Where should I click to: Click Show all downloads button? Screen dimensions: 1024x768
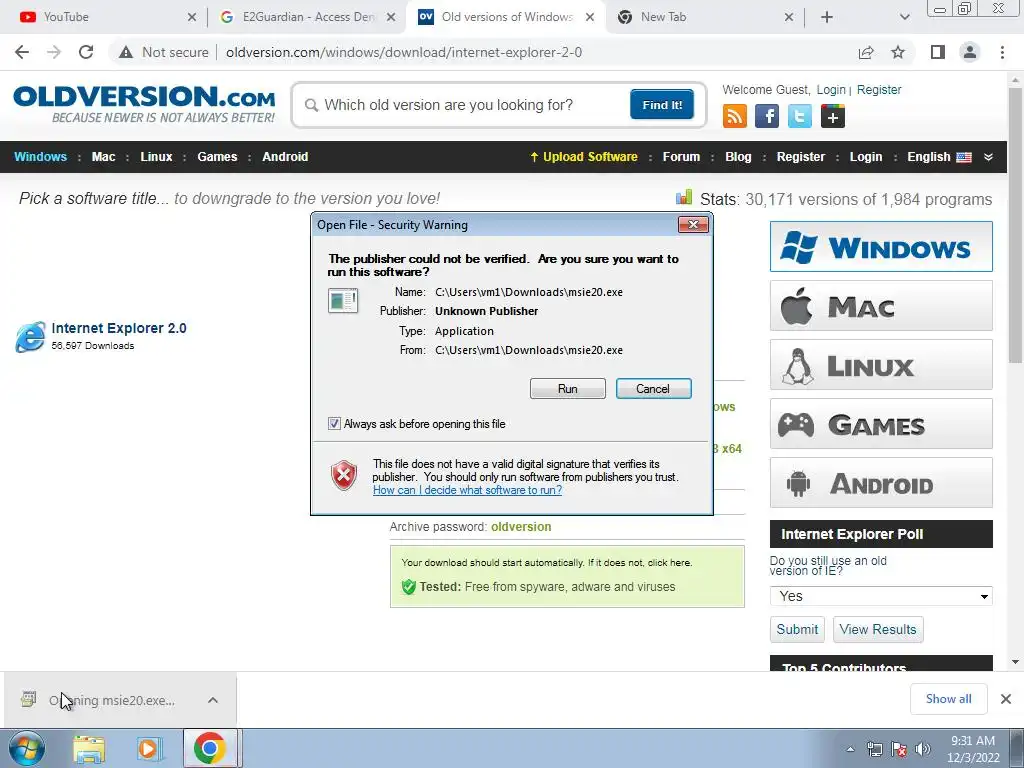[948, 699]
